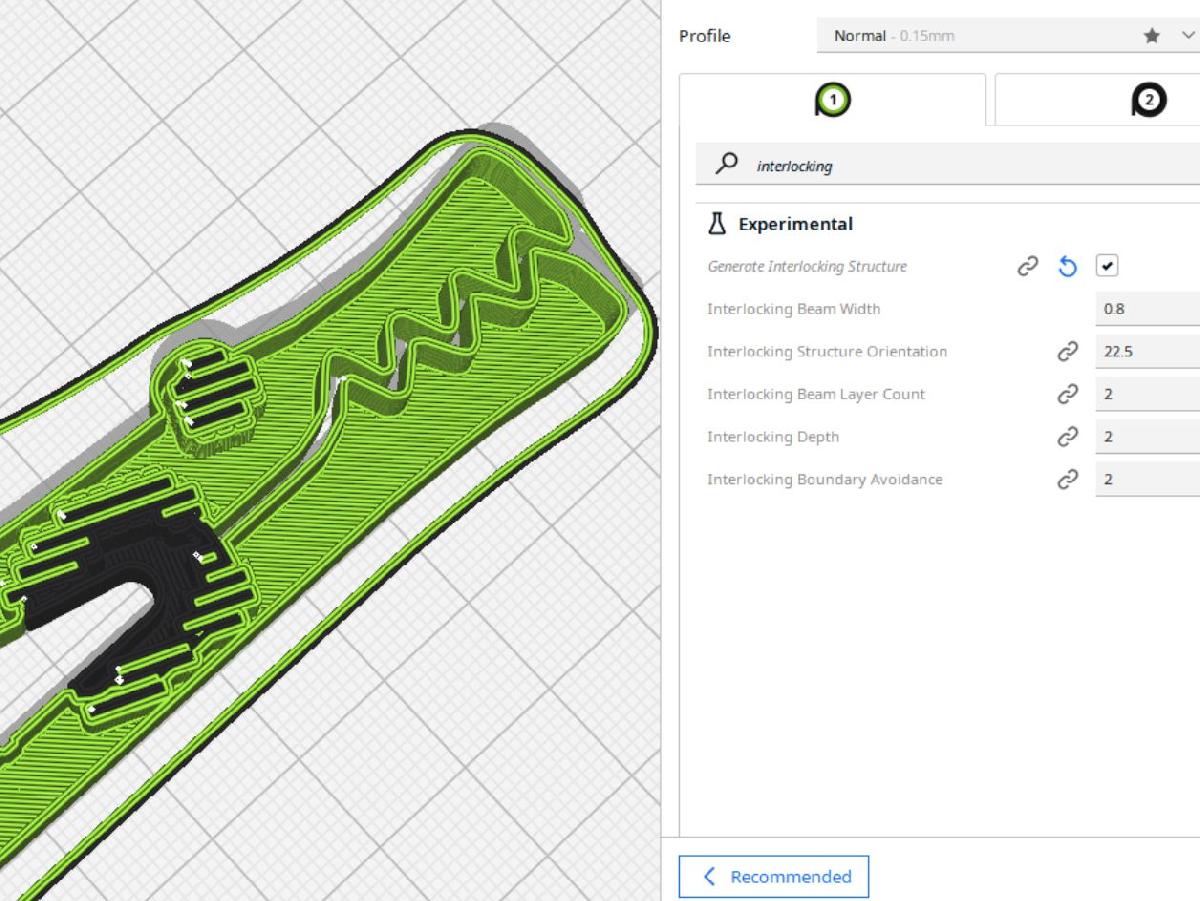Switch to the Extruder 1 tab
This screenshot has height=901, width=1200.
[x=833, y=98]
